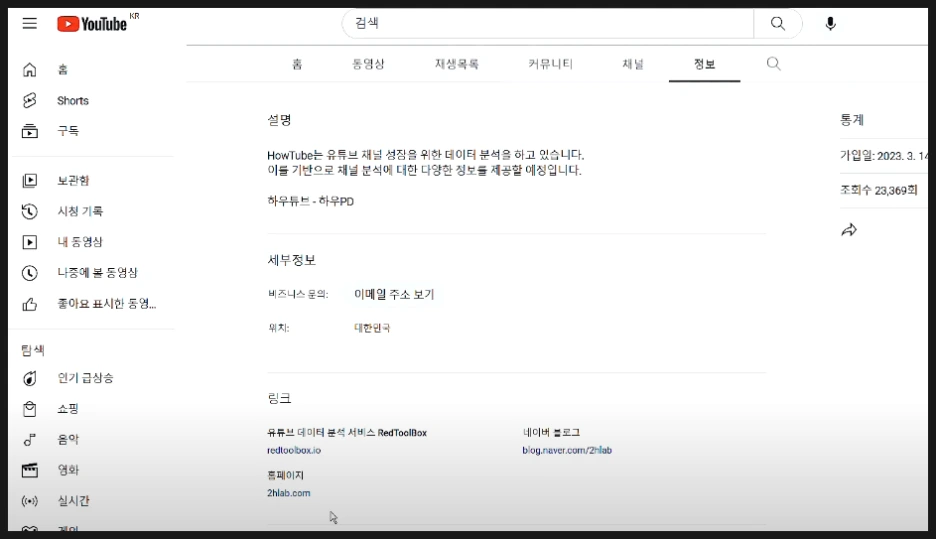Click the 대한민국 location text
This screenshot has height=539, width=936.
(x=372, y=328)
